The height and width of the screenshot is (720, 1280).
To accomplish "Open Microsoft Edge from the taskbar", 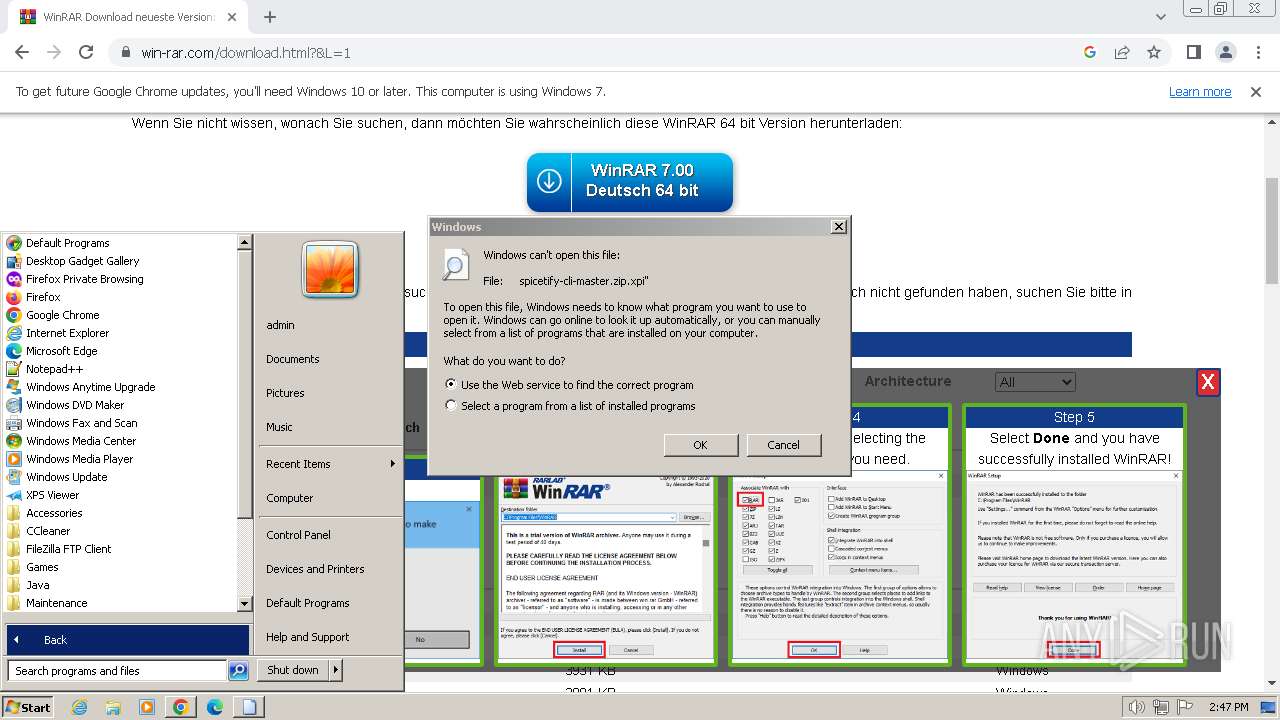I will pos(214,707).
